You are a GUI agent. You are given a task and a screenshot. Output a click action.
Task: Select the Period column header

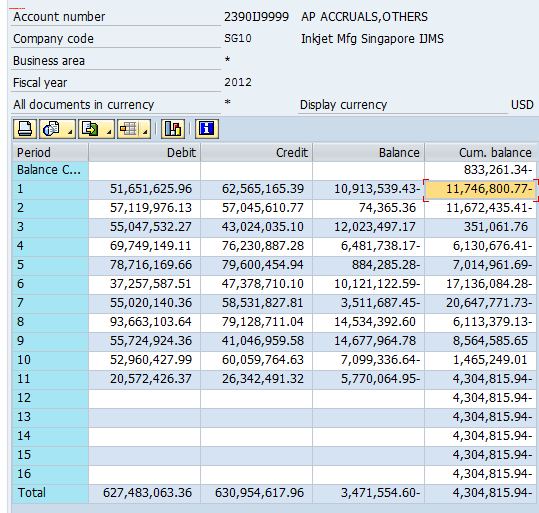(50, 152)
